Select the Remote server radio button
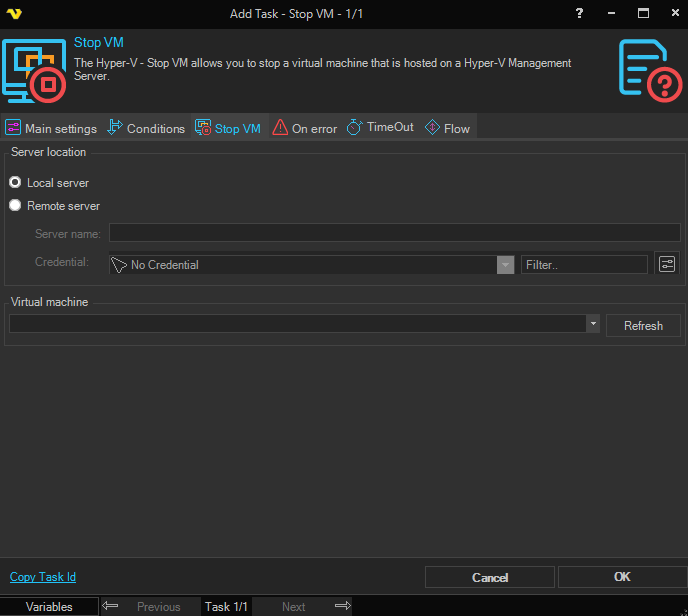 (x=15, y=206)
